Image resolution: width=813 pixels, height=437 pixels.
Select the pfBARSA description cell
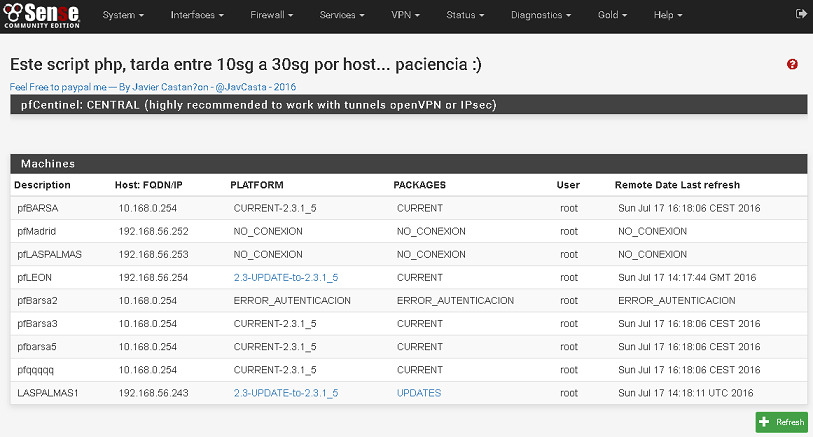click(38, 208)
